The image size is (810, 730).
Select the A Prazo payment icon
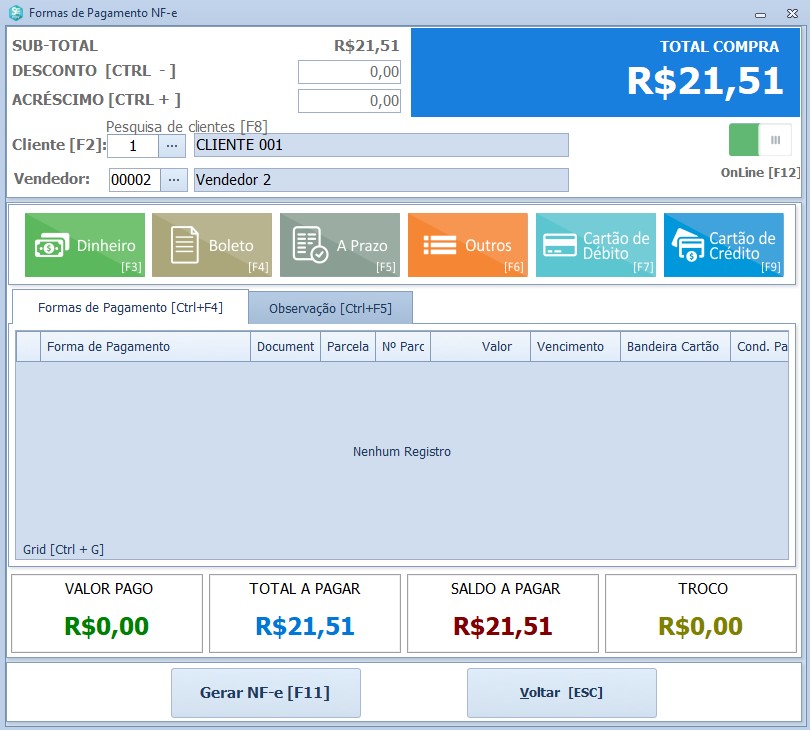coord(309,245)
